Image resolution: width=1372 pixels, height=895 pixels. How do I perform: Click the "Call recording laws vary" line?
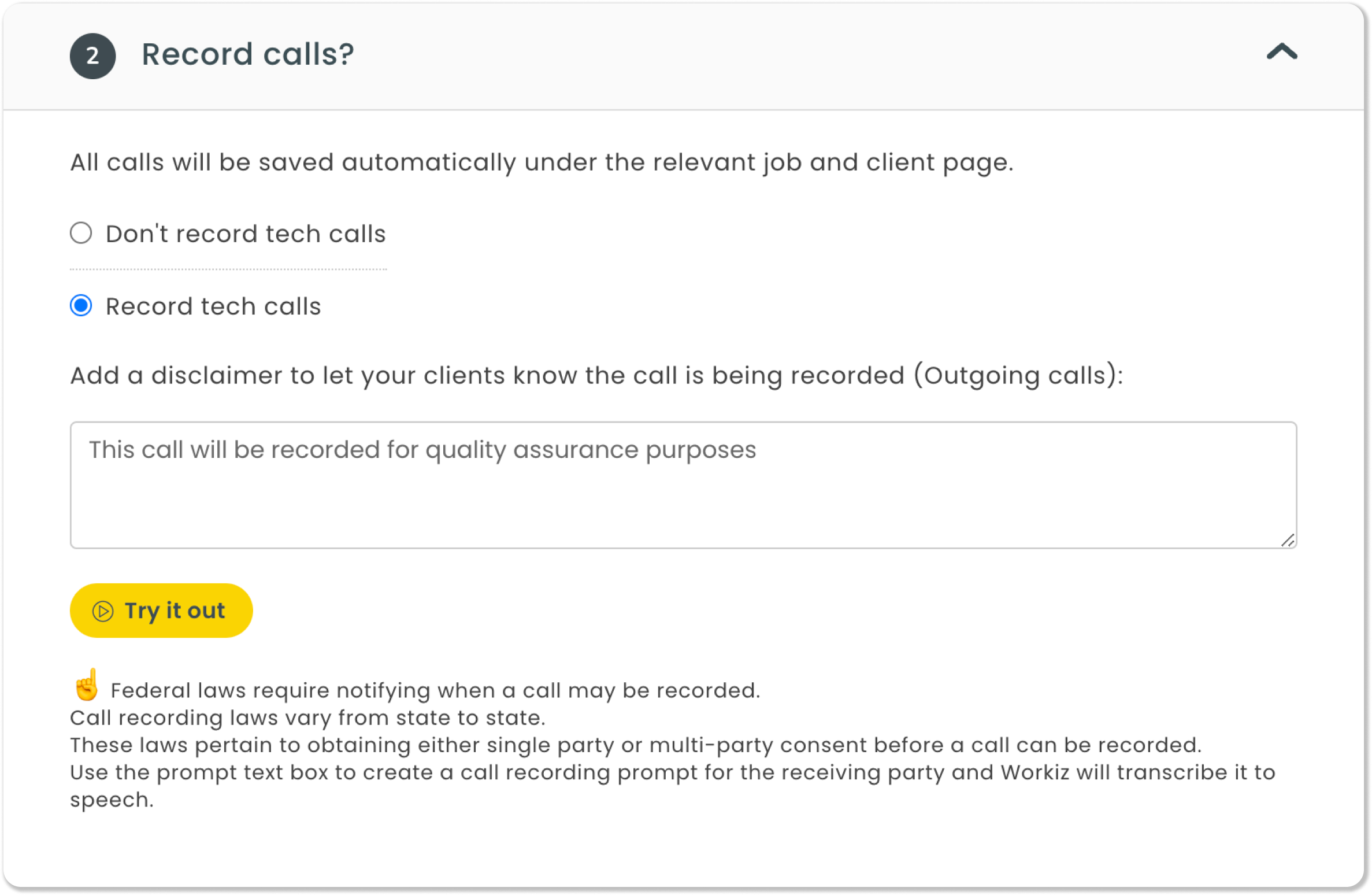point(307,718)
